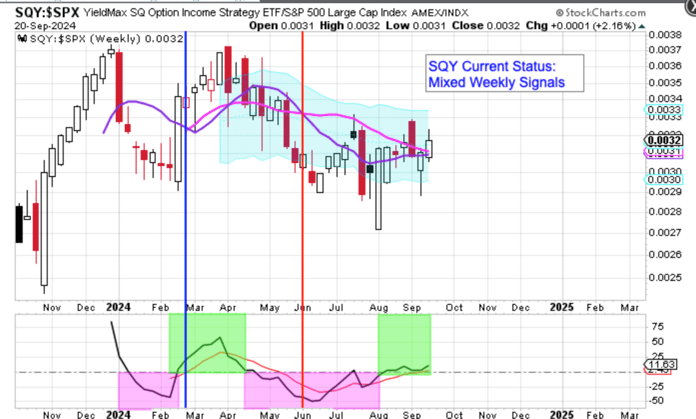This screenshot has height=419, width=696.
Task: Click the first green shaded indicator zone
Action: [x=207, y=343]
